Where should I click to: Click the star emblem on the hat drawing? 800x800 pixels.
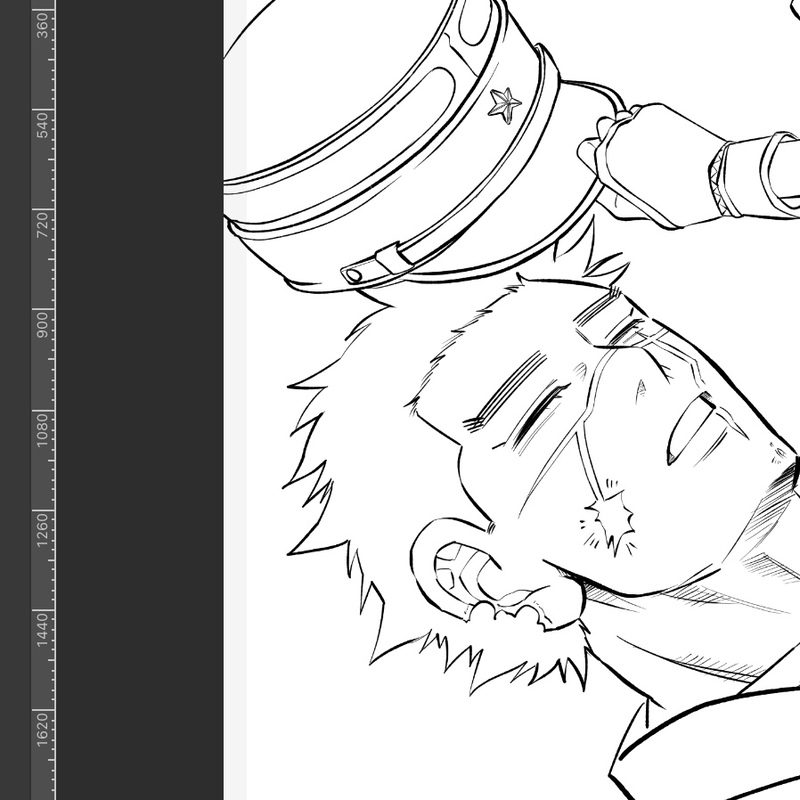[505, 105]
